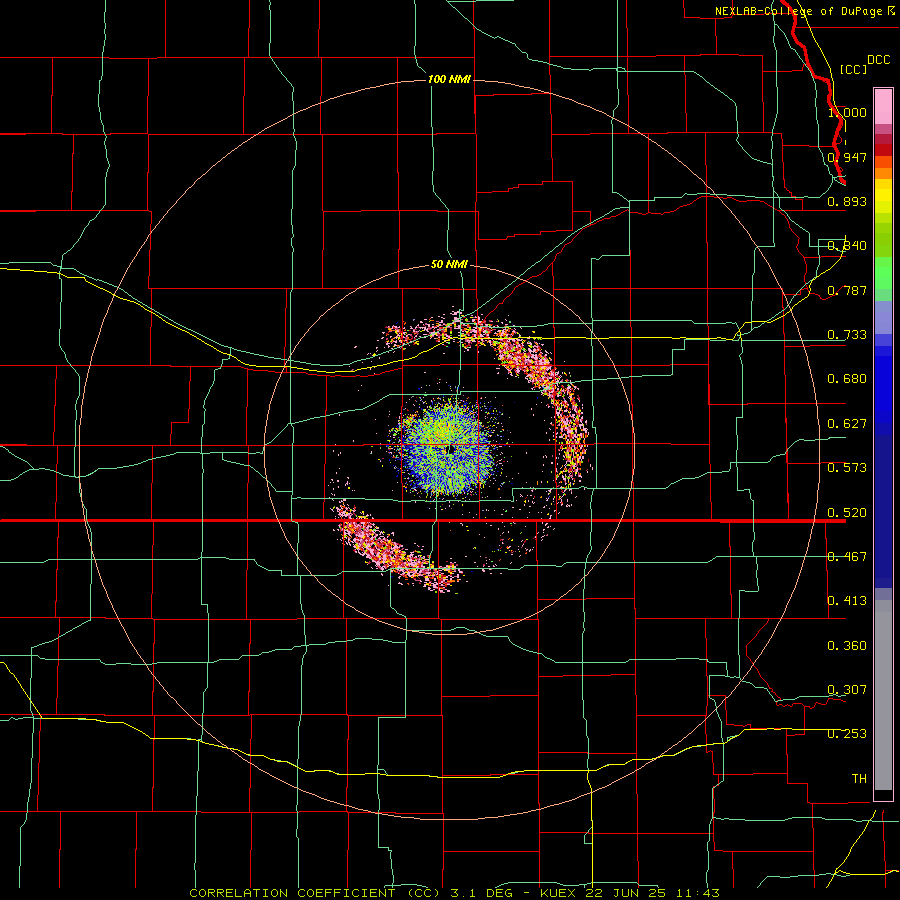Select the 0.413 scale value label
This screenshot has width=900, height=900.
click(x=847, y=601)
